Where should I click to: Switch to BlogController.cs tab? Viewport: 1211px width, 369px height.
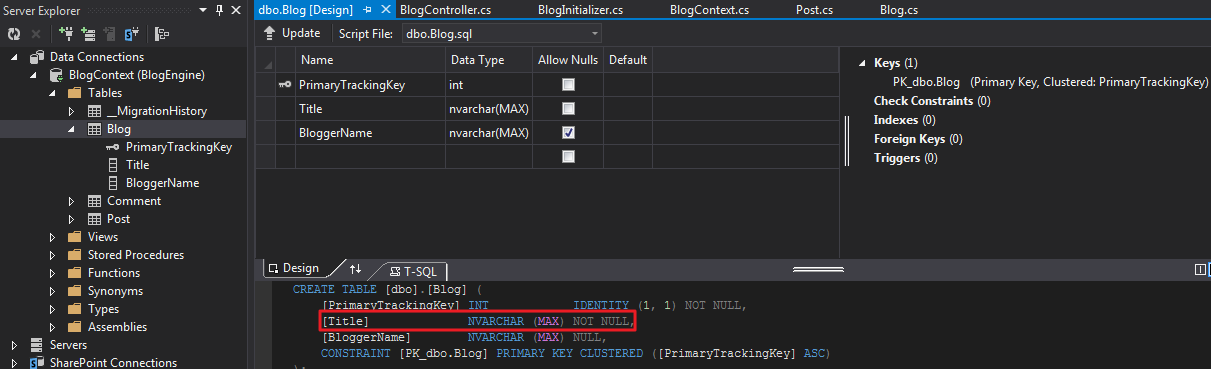(x=445, y=10)
